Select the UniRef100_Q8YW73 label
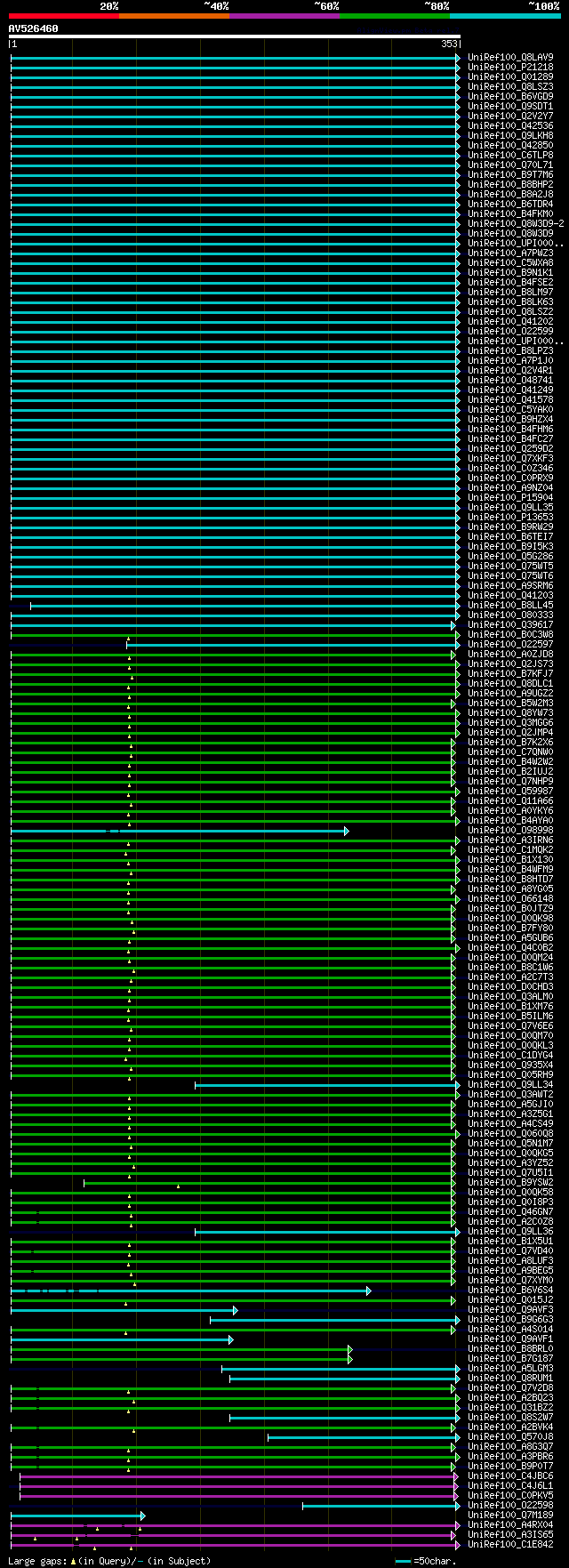Screen dimensions: 569x1568 pos(510,712)
